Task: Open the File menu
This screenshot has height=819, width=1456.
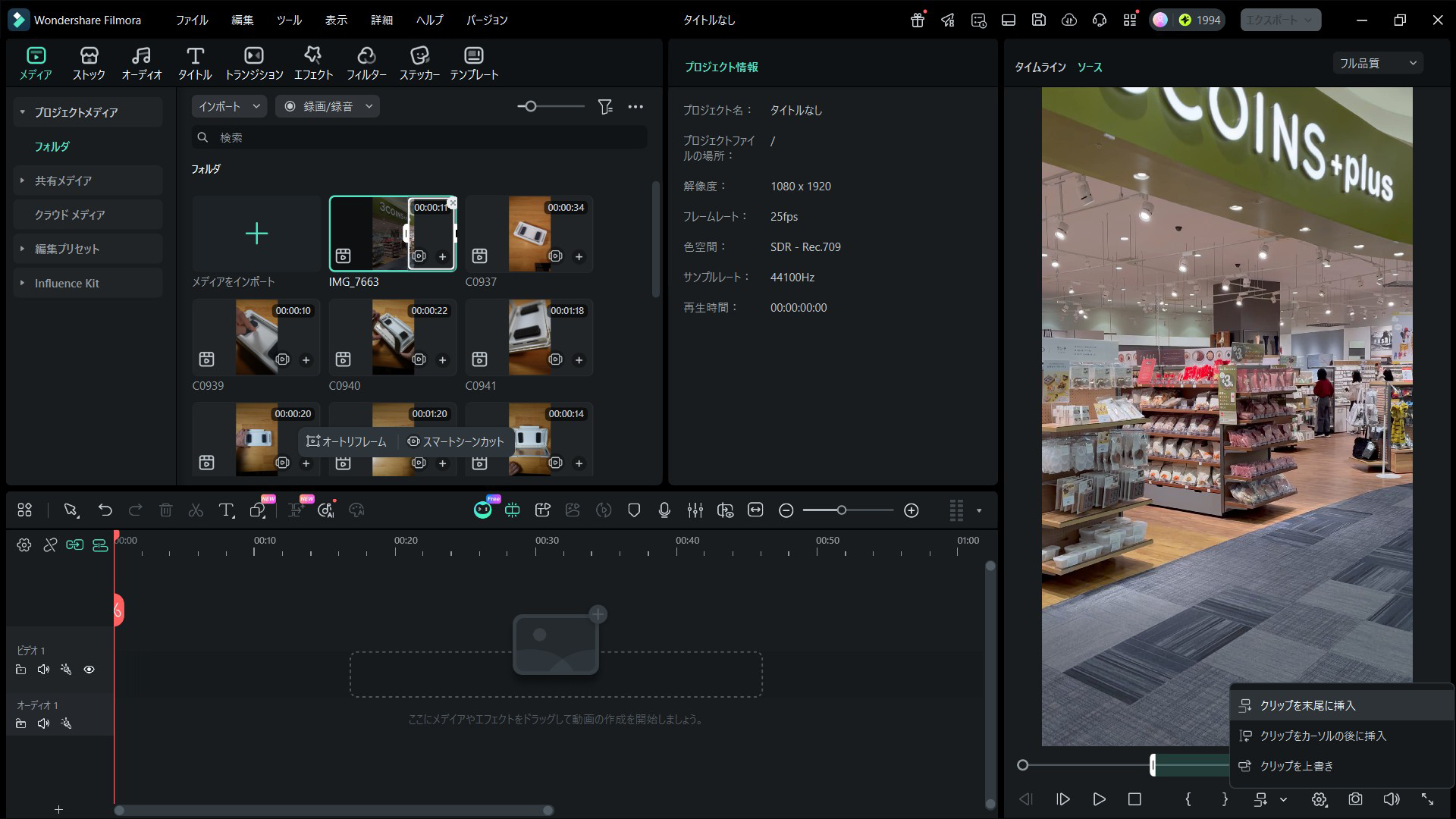Action: pos(192,20)
